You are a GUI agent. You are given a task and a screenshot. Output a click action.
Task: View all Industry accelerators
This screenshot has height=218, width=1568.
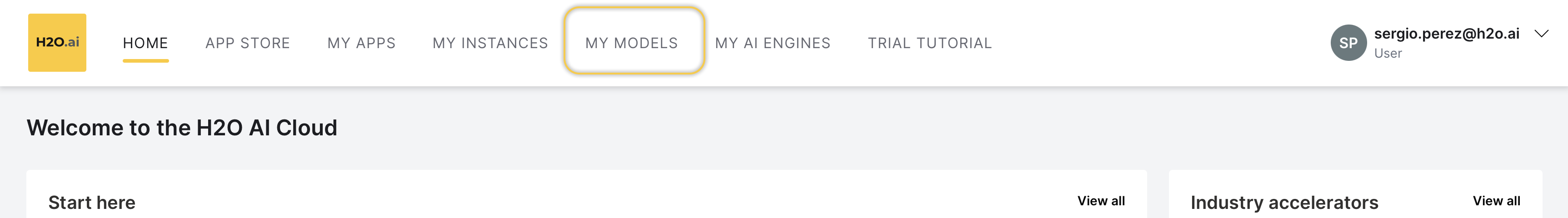click(1496, 201)
